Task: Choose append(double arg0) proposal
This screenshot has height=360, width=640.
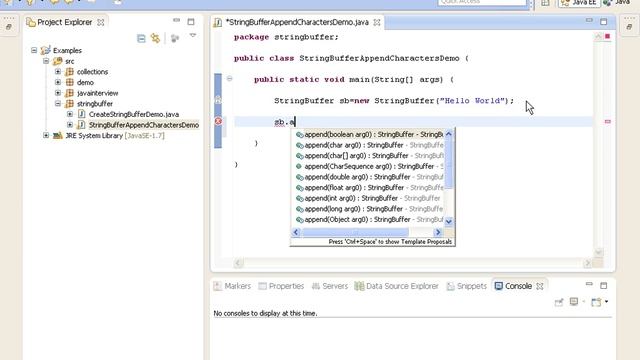Action: [369, 177]
